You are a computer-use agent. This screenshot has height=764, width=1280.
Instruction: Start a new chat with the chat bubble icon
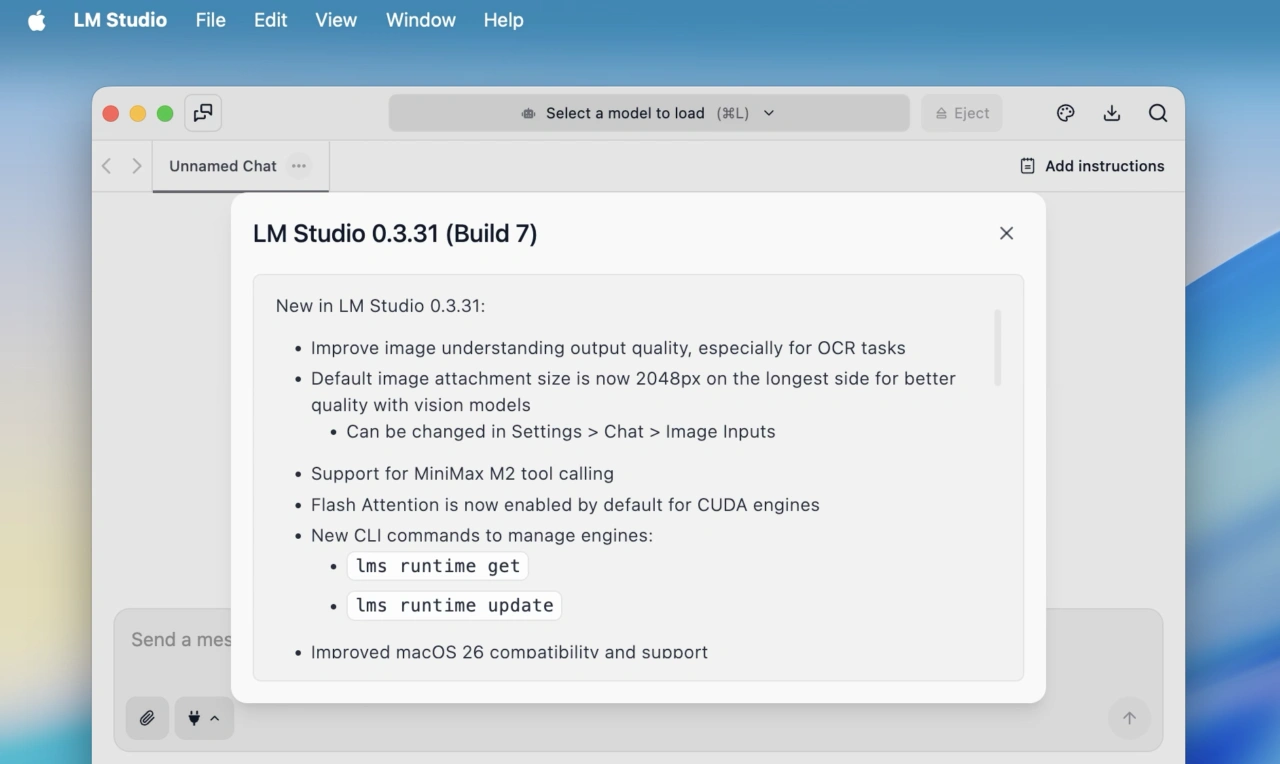(203, 113)
